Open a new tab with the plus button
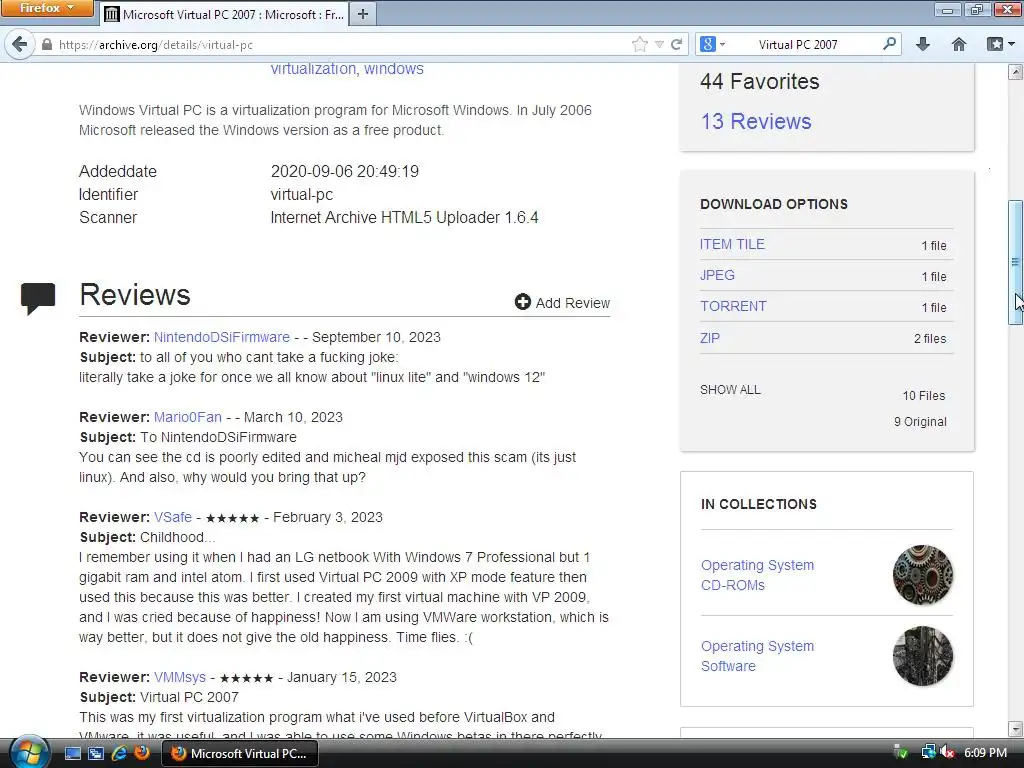 [x=362, y=14]
